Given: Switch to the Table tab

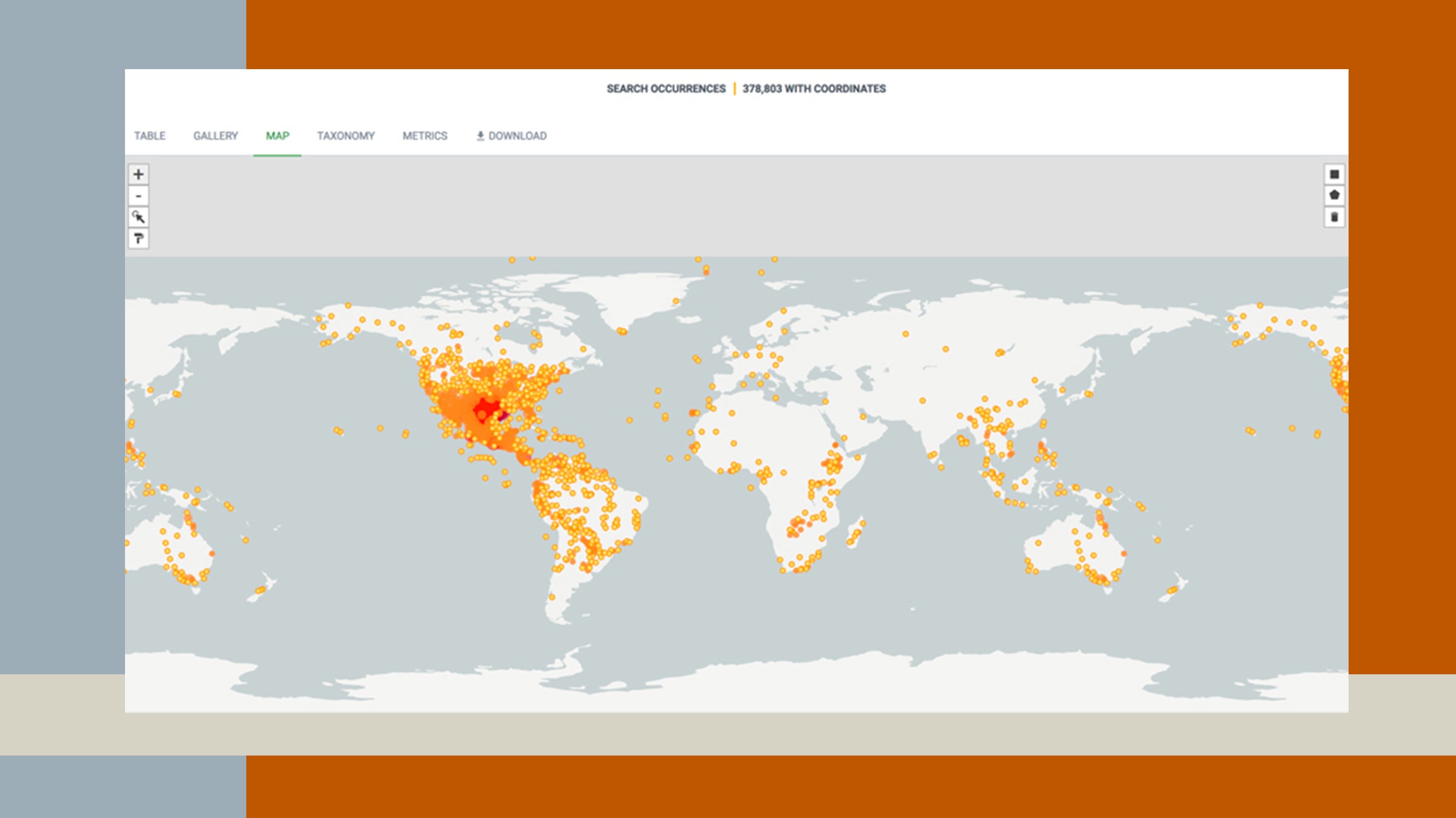Looking at the screenshot, I should click(150, 136).
